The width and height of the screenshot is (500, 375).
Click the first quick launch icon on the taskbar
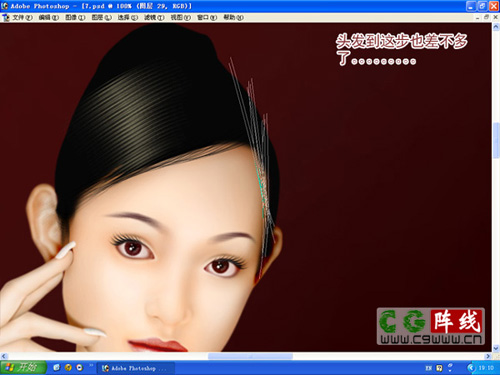coord(56,367)
